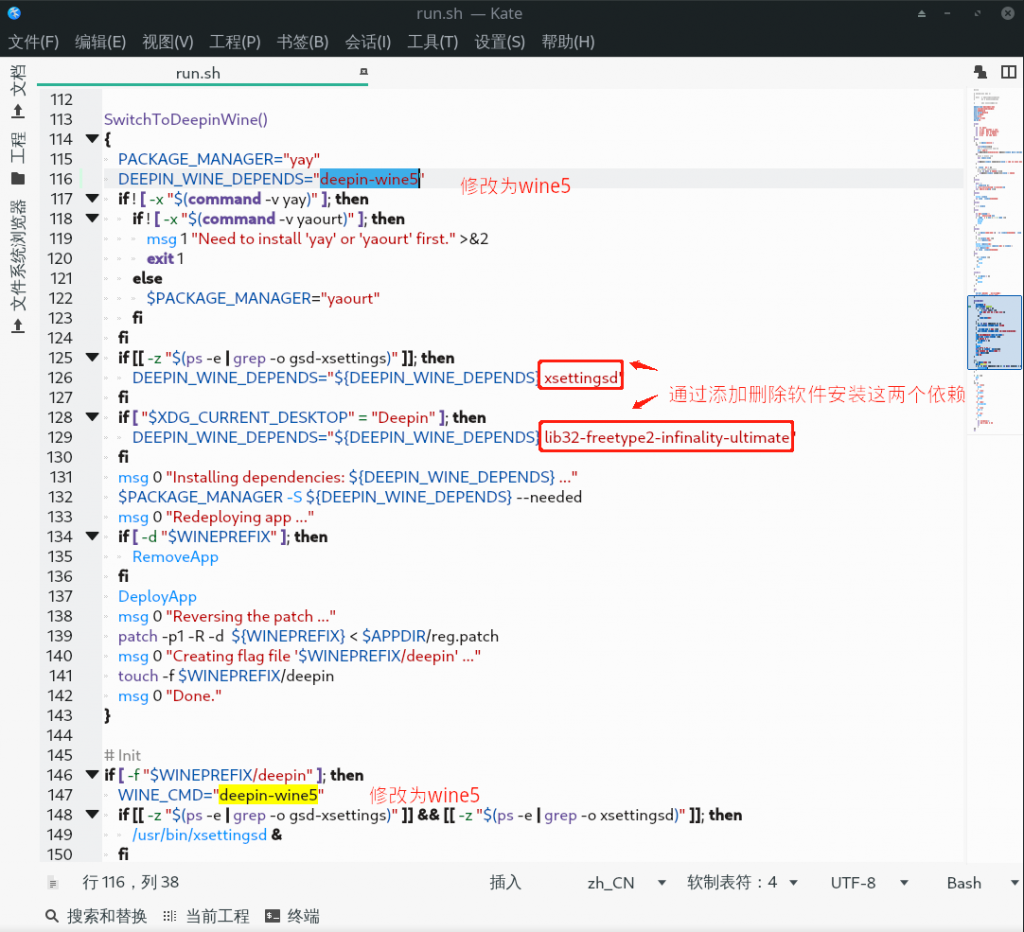Viewport: 1024px width, 932px height.
Task: Select the run.sh document tab
Action: click(202, 73)
